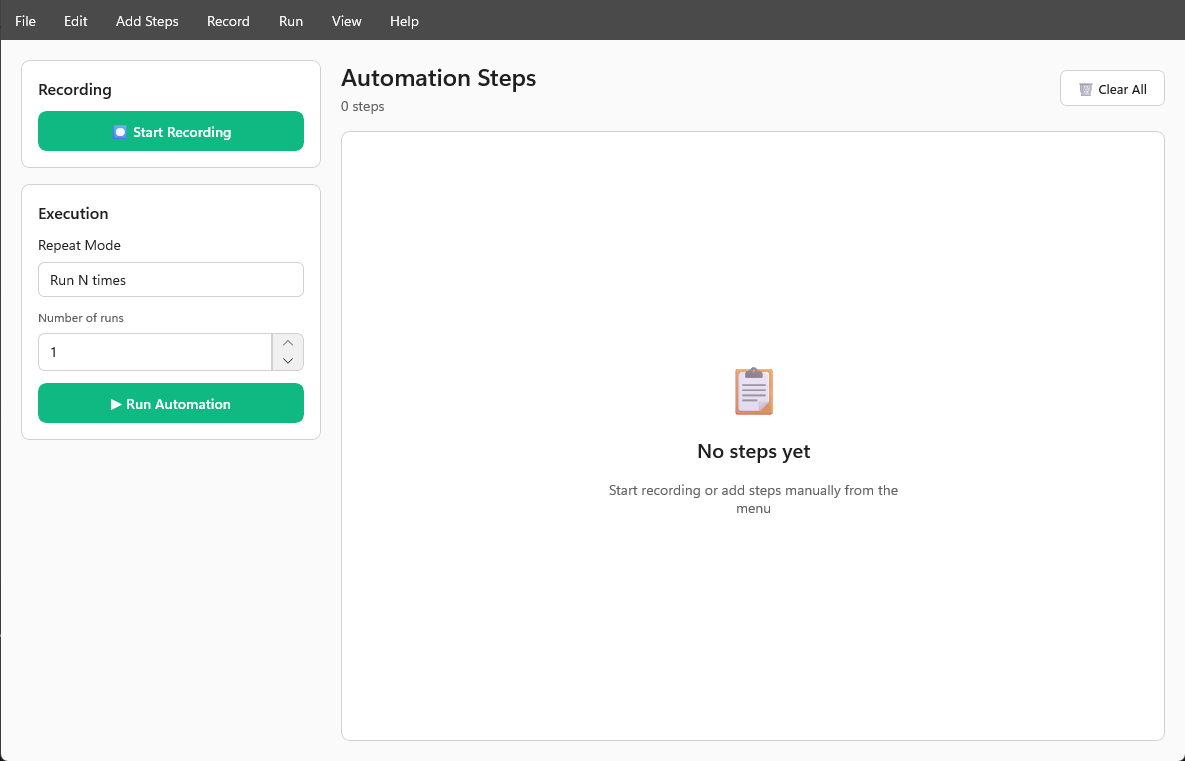Click the trash bin icon beside Clear All
The height and width of the screenshot is (761, 1185).
tap(1085, 89)
